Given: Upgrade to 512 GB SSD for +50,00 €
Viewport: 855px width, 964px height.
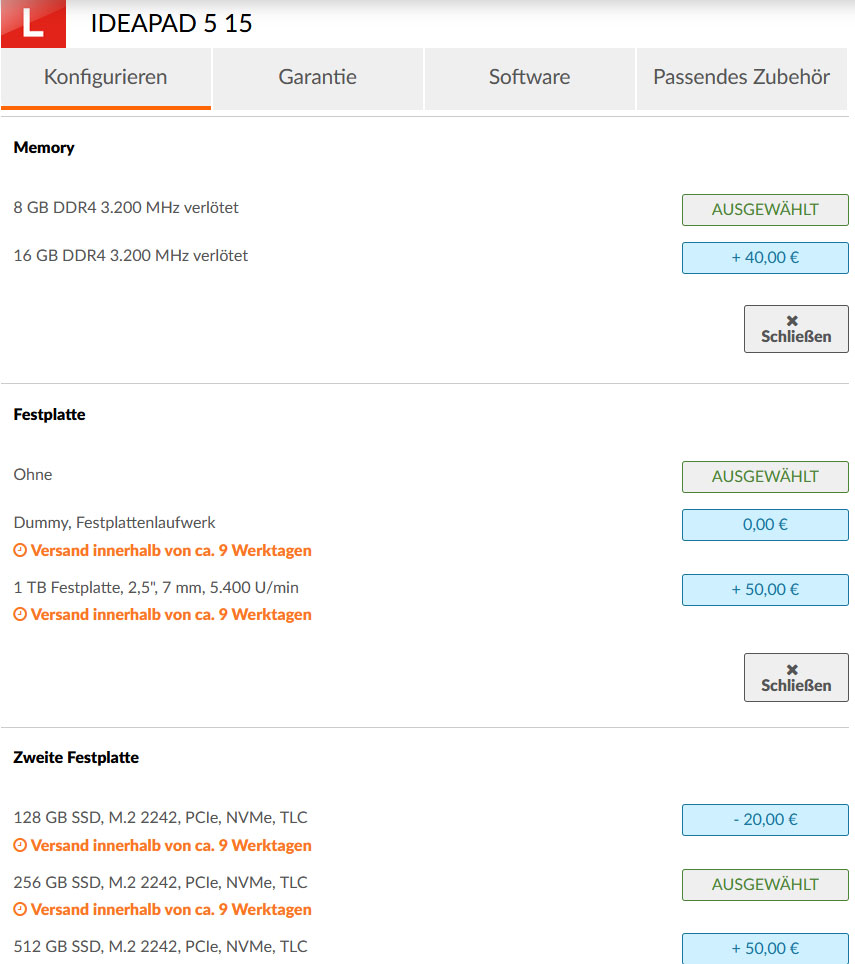Looking at the screenshot, I should tap(765, 949).
